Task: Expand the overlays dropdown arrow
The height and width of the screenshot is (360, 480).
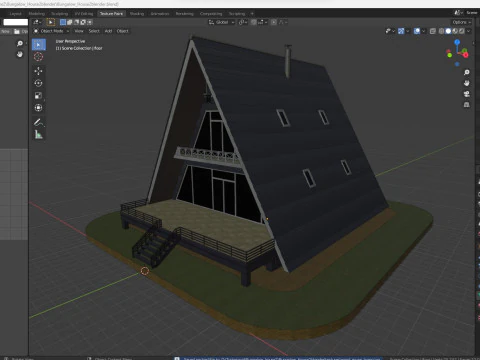Action: (x=423, y=31)
